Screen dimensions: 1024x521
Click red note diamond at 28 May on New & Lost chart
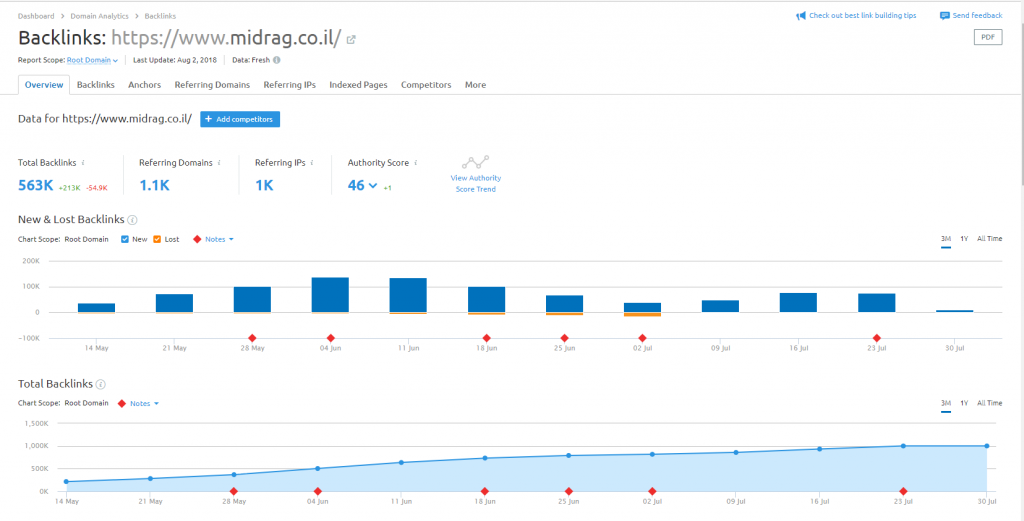pos(252,338)
